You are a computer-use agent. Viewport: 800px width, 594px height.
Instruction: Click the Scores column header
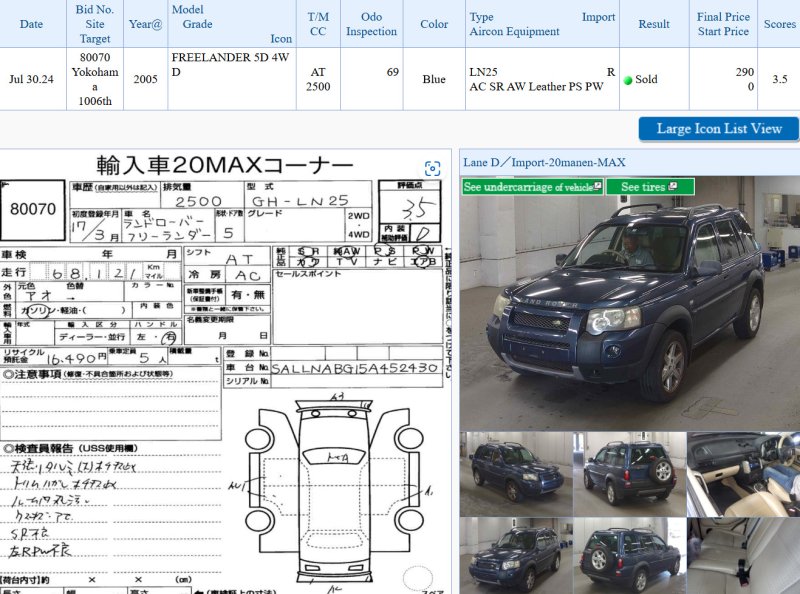click(779, 24)
